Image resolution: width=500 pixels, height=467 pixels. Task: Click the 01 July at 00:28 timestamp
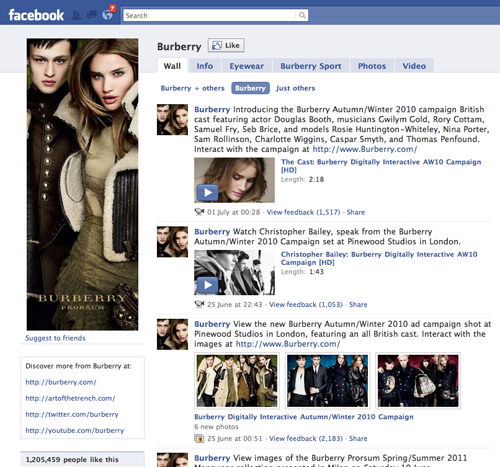[x=233, y=212]
